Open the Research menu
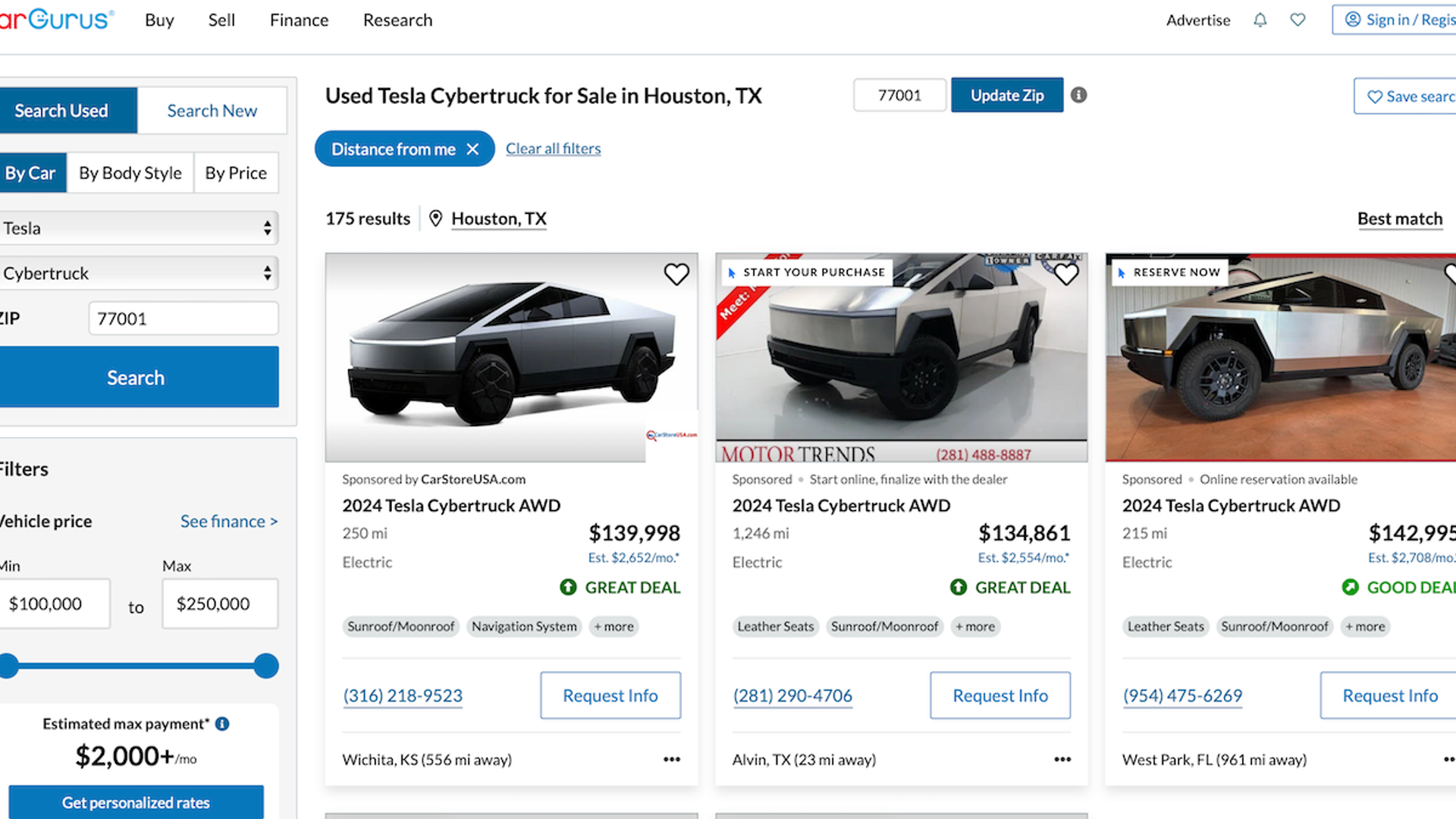The image size is (1456, 819). point(397,20)
